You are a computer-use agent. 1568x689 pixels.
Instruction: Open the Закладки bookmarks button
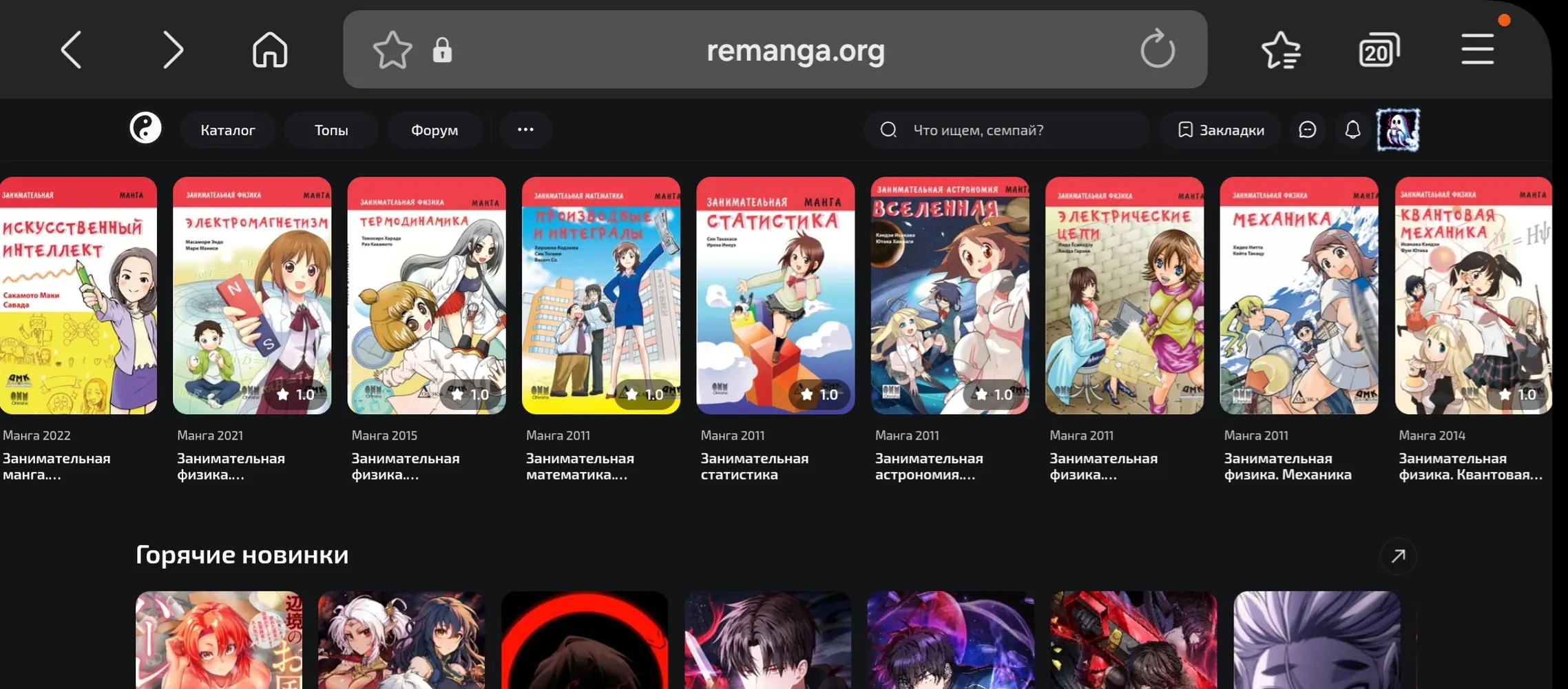click(1221, 130)
